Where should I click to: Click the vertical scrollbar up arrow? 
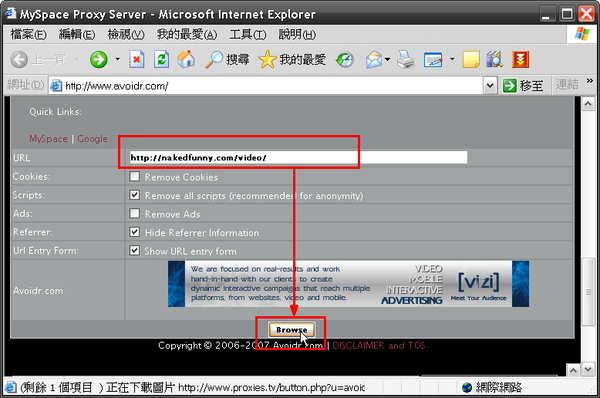pos(588,104)
